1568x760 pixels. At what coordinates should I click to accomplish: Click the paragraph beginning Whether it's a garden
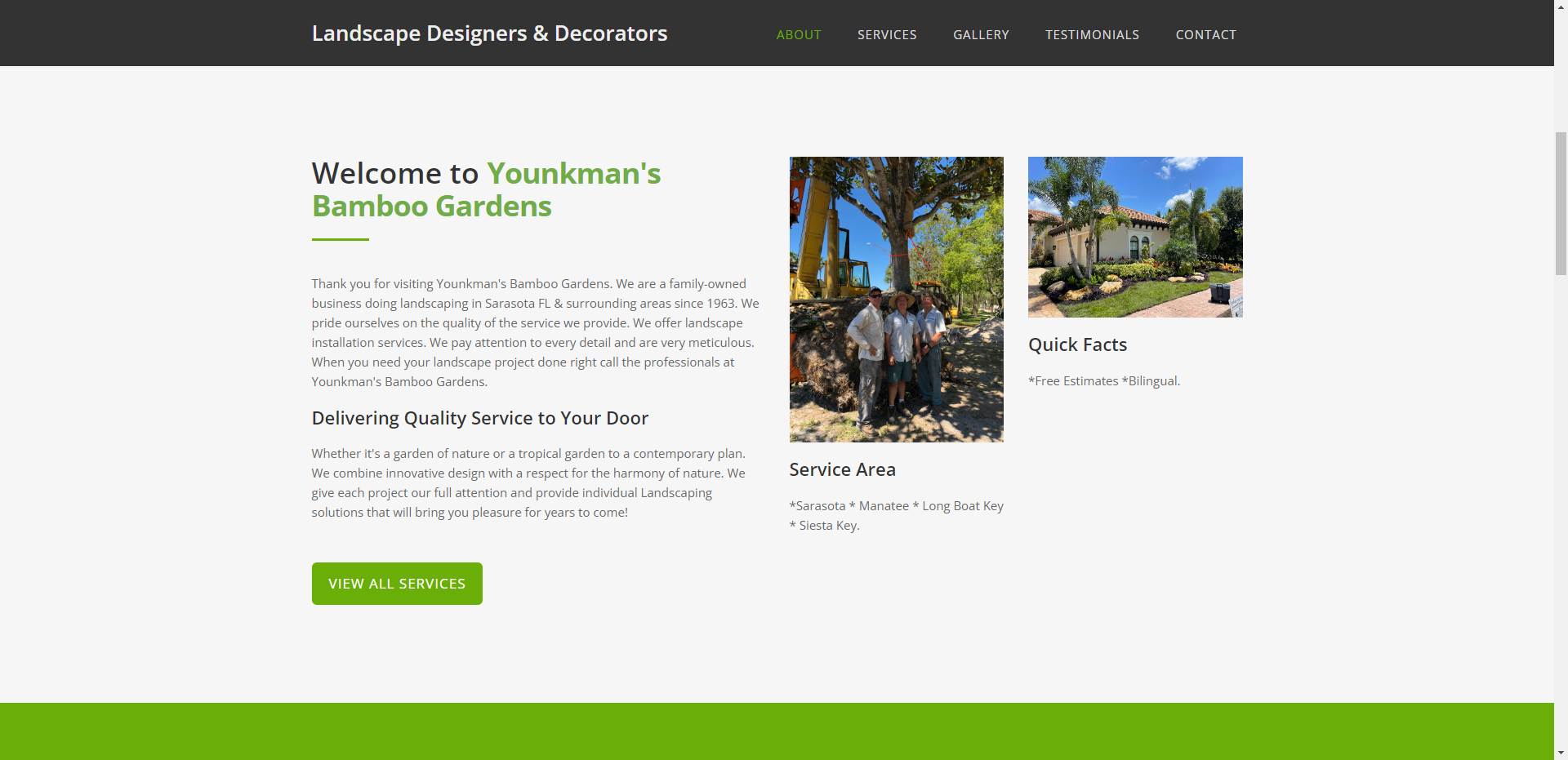coord(528,482)
